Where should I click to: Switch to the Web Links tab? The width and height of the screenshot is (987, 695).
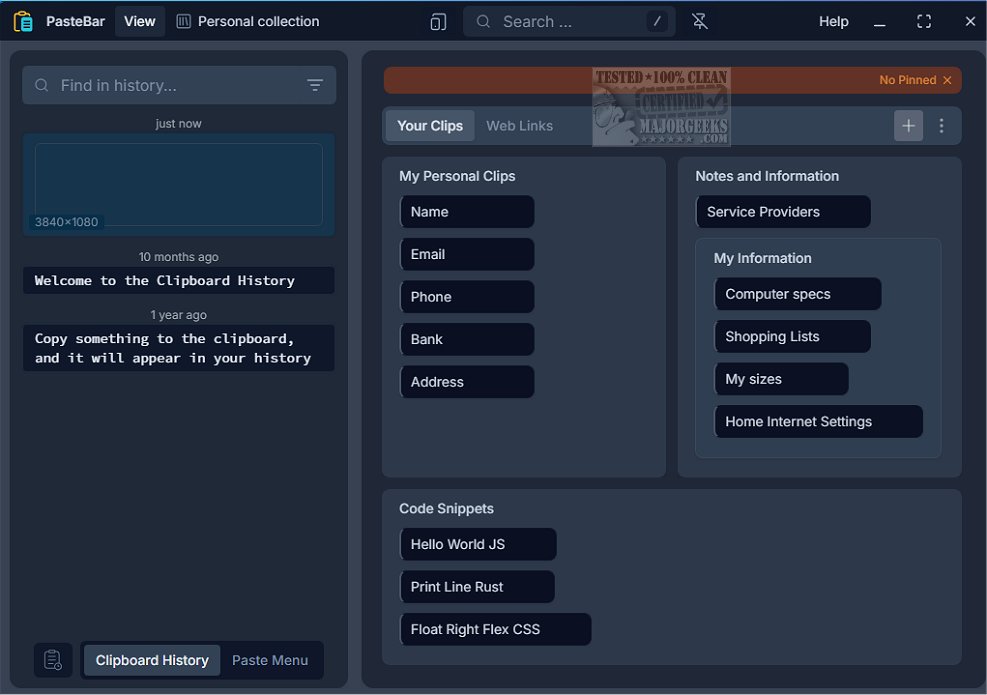(x=519, y=126)
